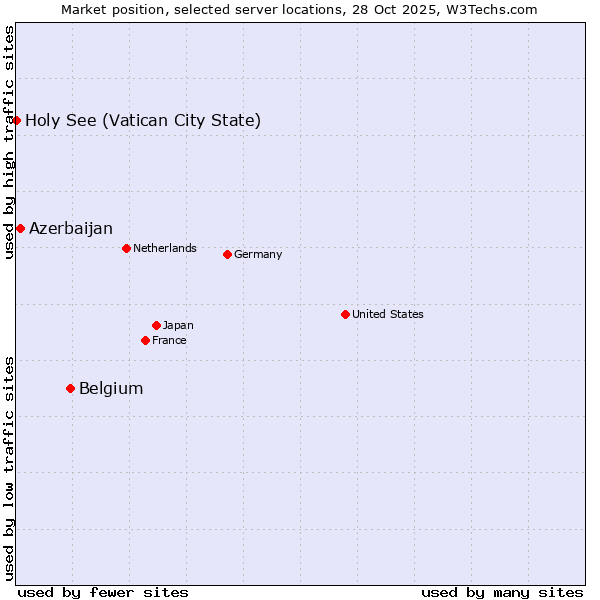Click the chart title at the top
600x600 pixels.
point(299,10)
